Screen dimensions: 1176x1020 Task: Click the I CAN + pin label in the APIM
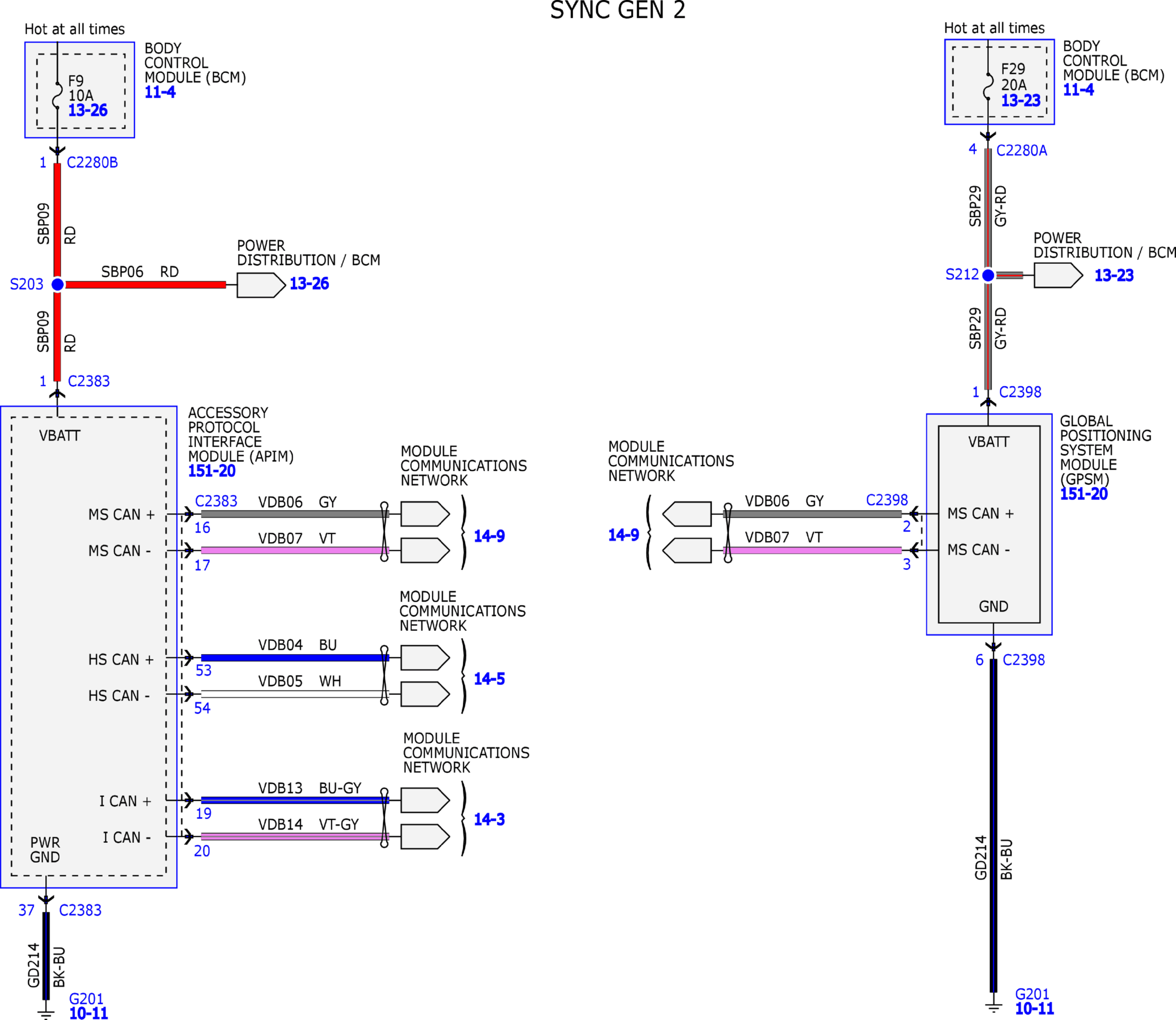125,801
